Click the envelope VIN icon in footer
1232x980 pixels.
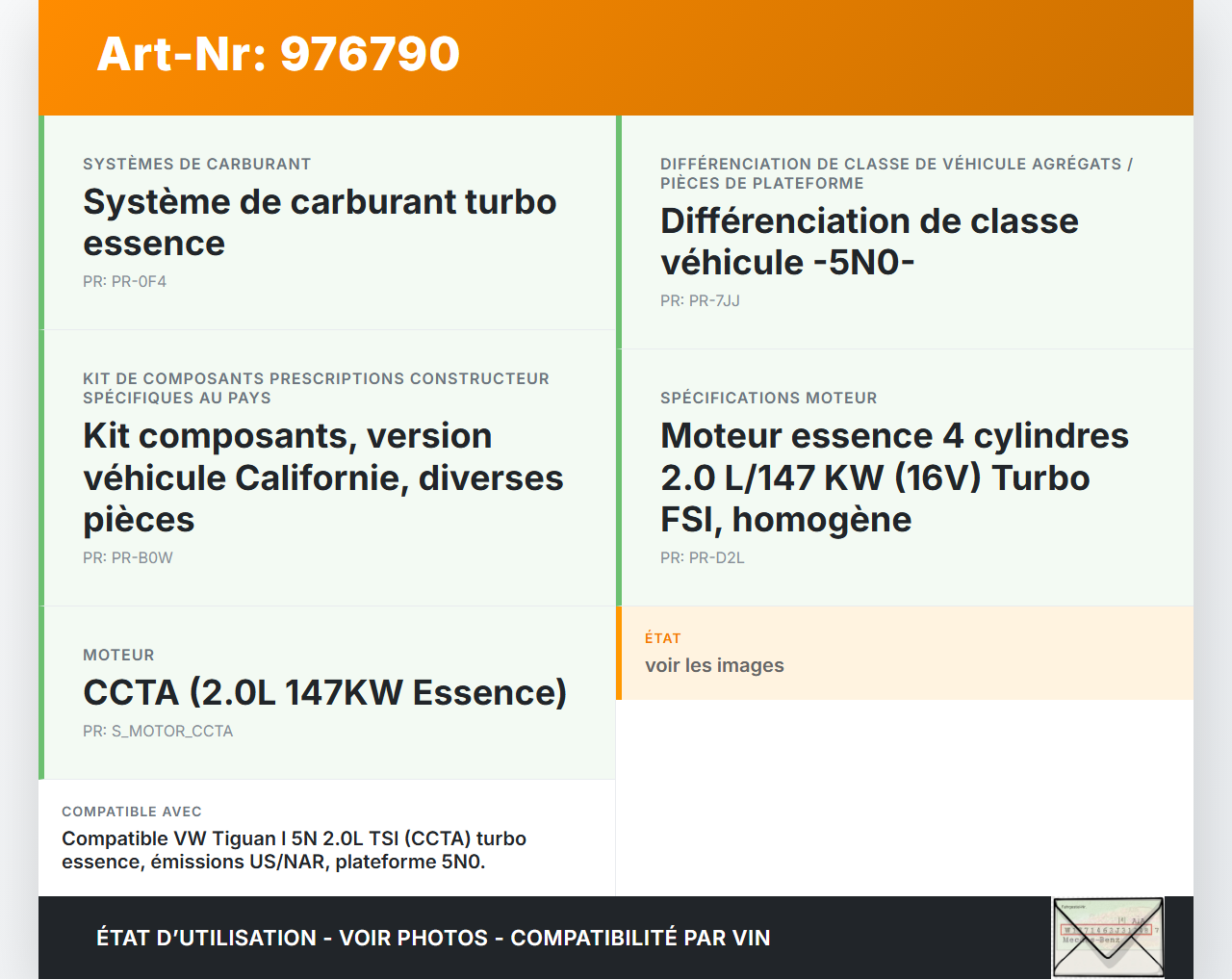[1108, 937]
